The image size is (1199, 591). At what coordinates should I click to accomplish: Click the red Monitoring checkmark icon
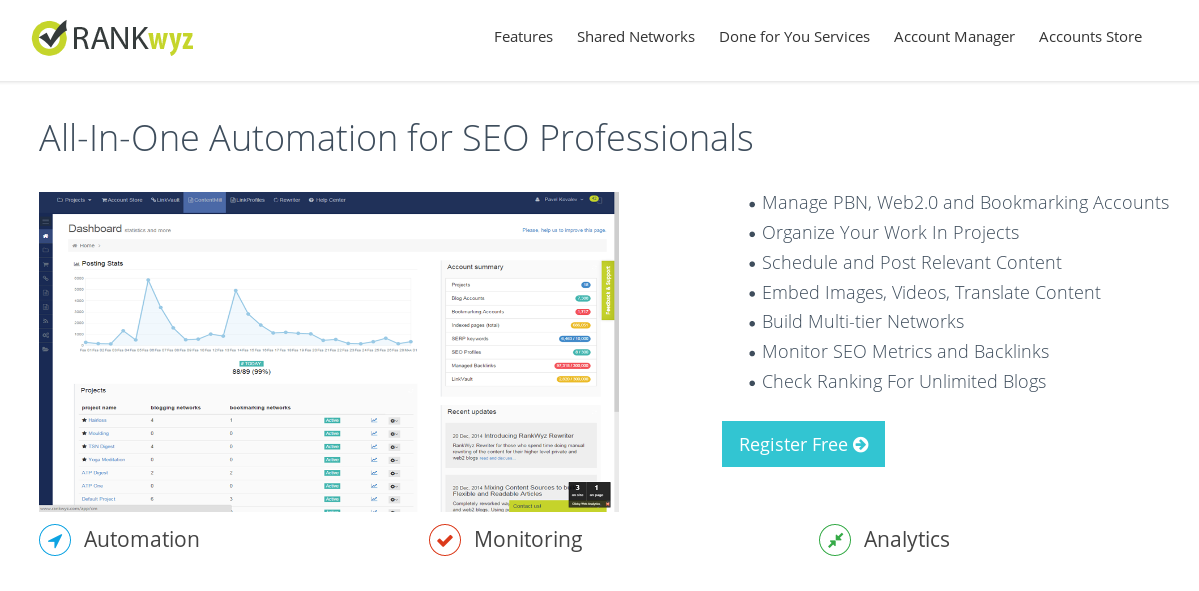(444, 540)
